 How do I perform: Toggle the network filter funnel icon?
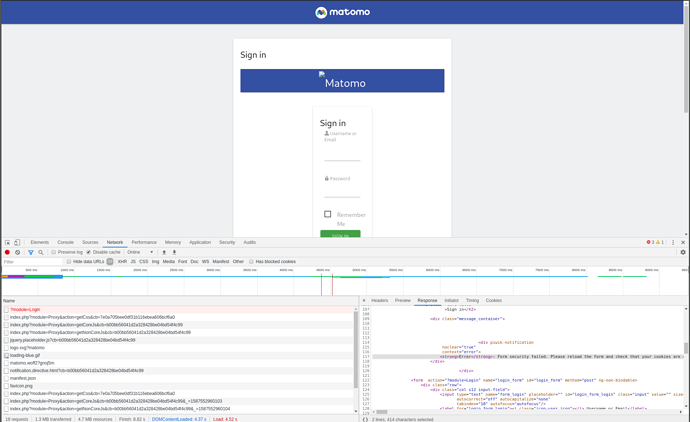tap(31, 252)
